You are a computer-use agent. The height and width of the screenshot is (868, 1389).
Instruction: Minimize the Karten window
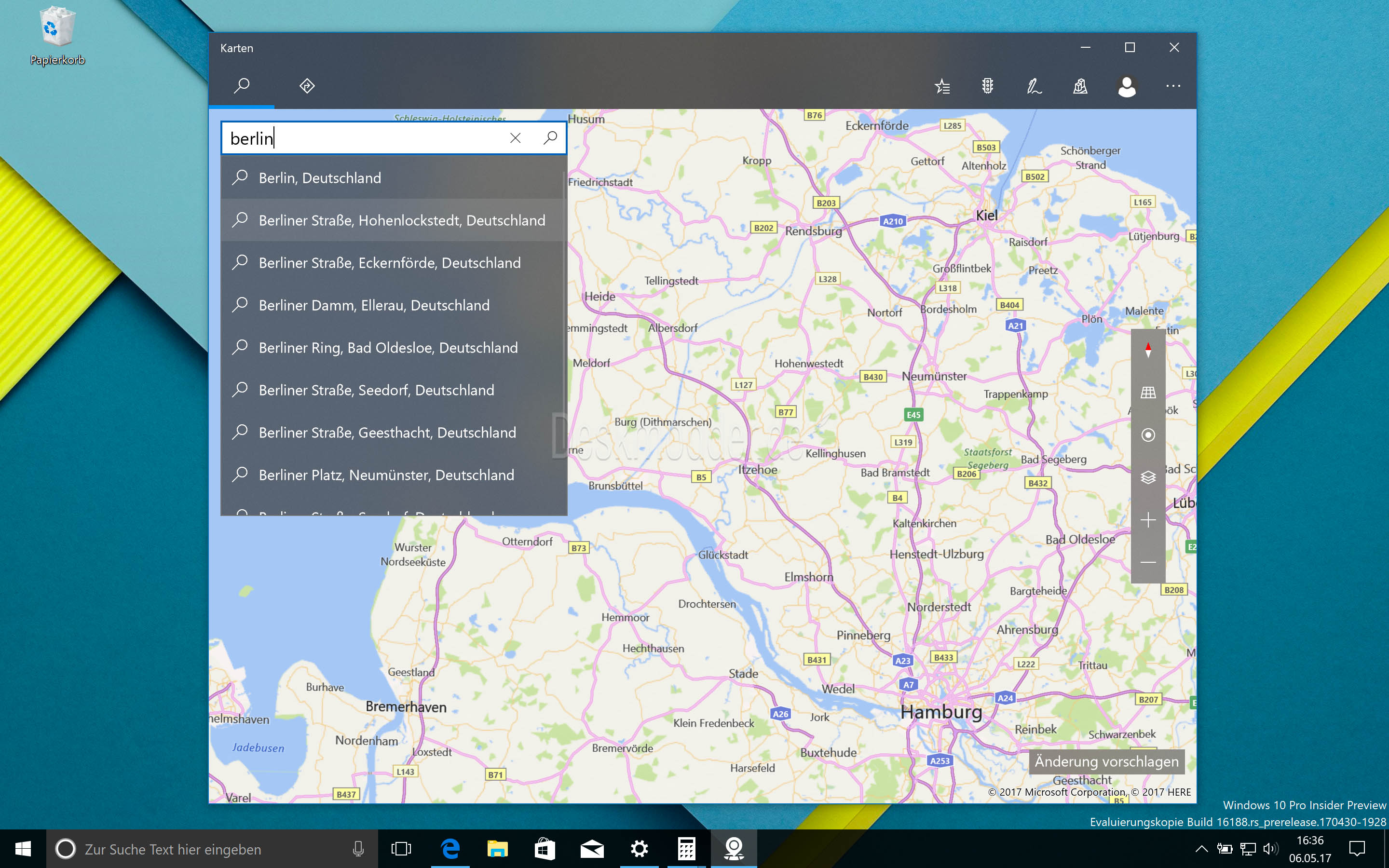(x=1085, y=48)
